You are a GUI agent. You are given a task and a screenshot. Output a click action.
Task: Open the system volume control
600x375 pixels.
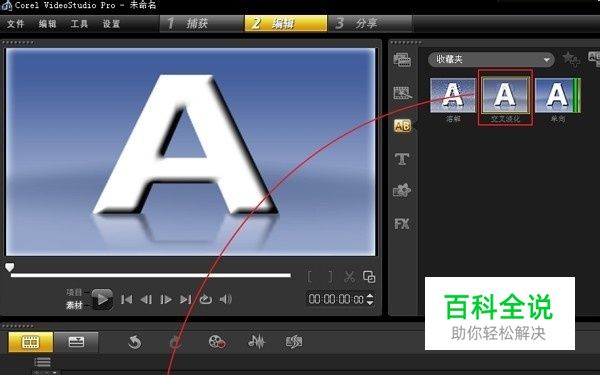(226, 299)
